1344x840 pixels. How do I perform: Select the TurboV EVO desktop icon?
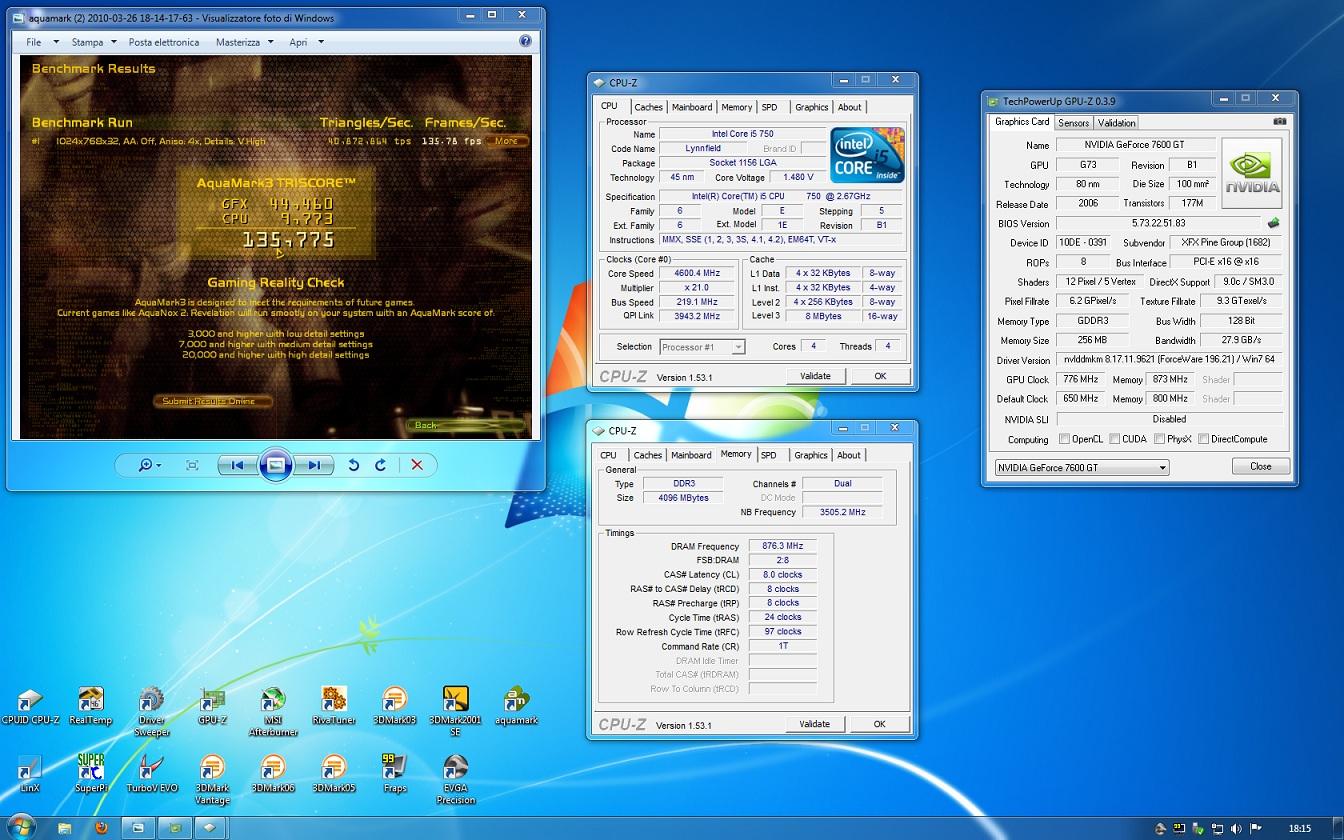(x=152, y=773)
